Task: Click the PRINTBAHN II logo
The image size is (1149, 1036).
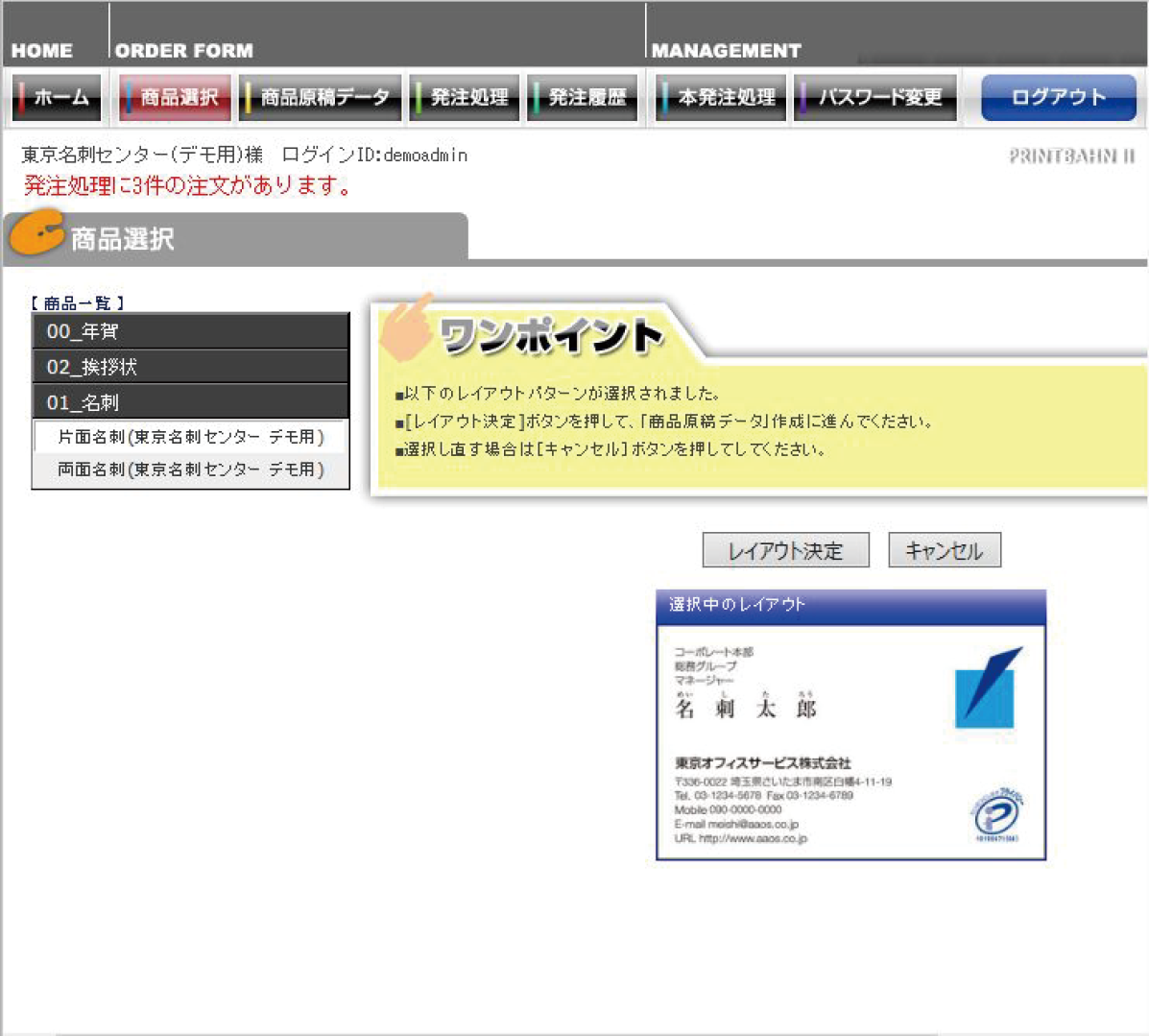Action: click(1071, 156)
